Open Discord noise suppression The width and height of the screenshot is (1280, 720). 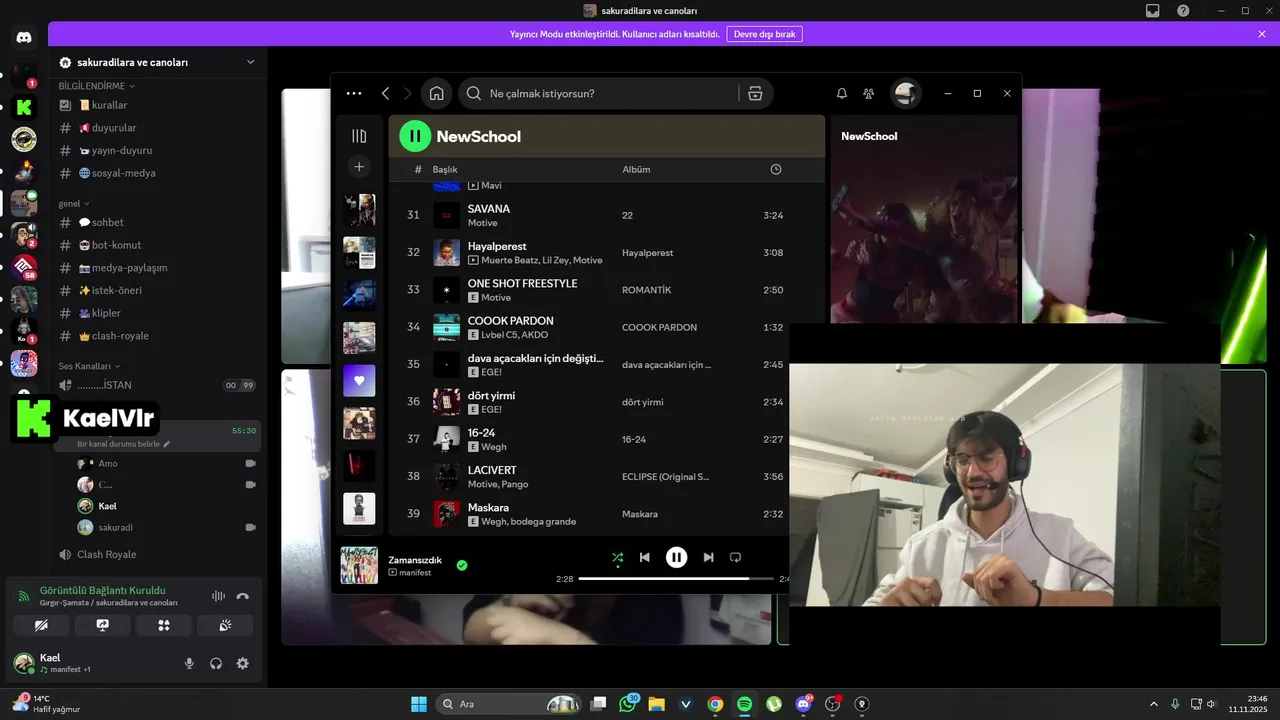[218, 596]
